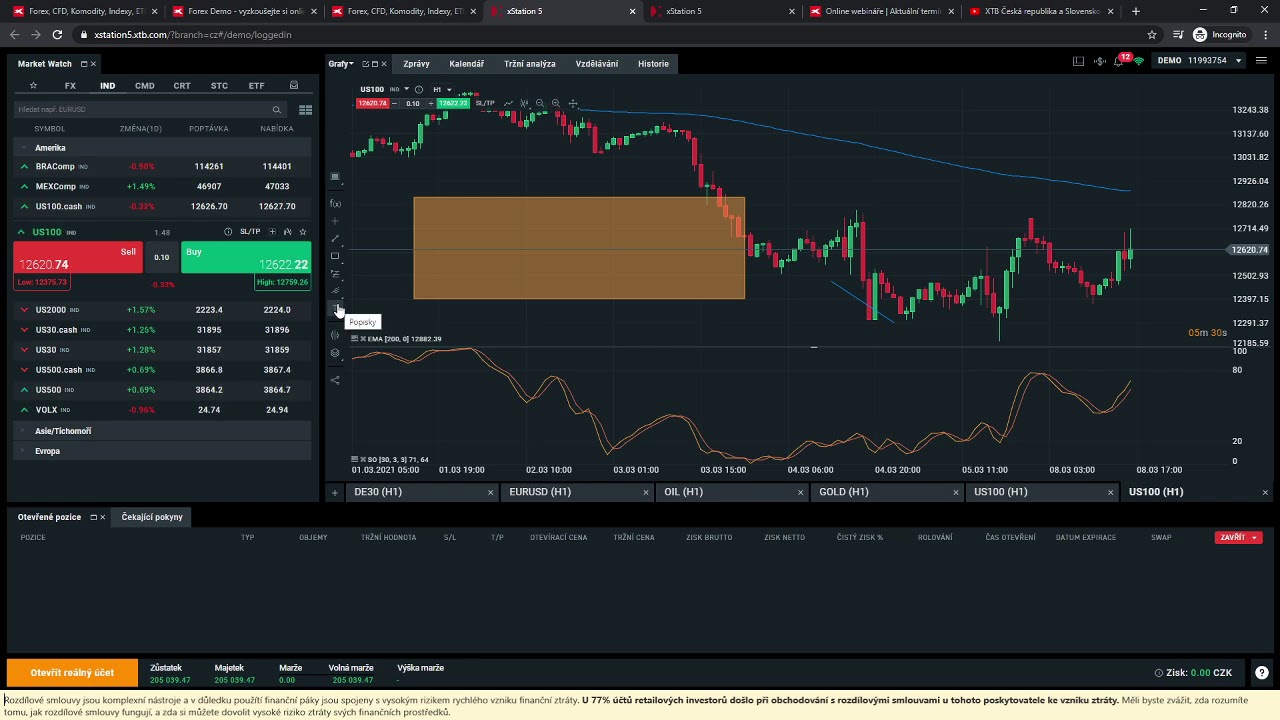1280x720 pixels.
Task: Expand the Asie/Tichomoří group
Action: point(24,431)
